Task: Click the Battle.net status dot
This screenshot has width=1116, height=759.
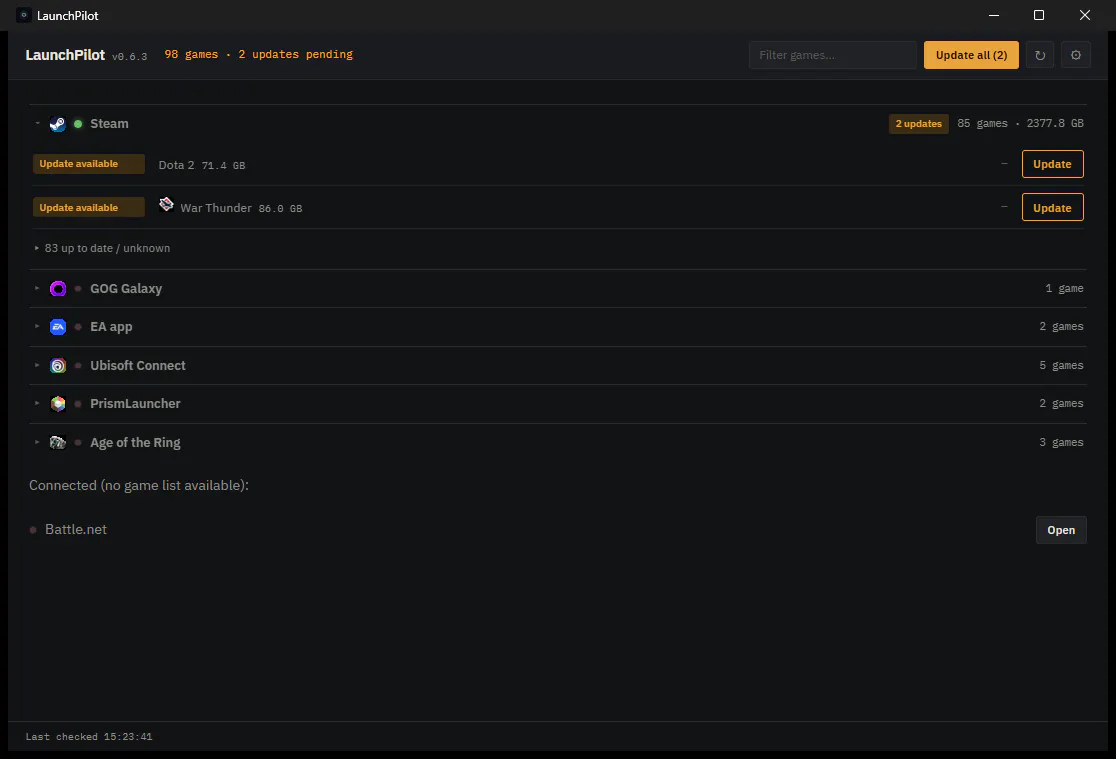Action: tap(33, 530)
